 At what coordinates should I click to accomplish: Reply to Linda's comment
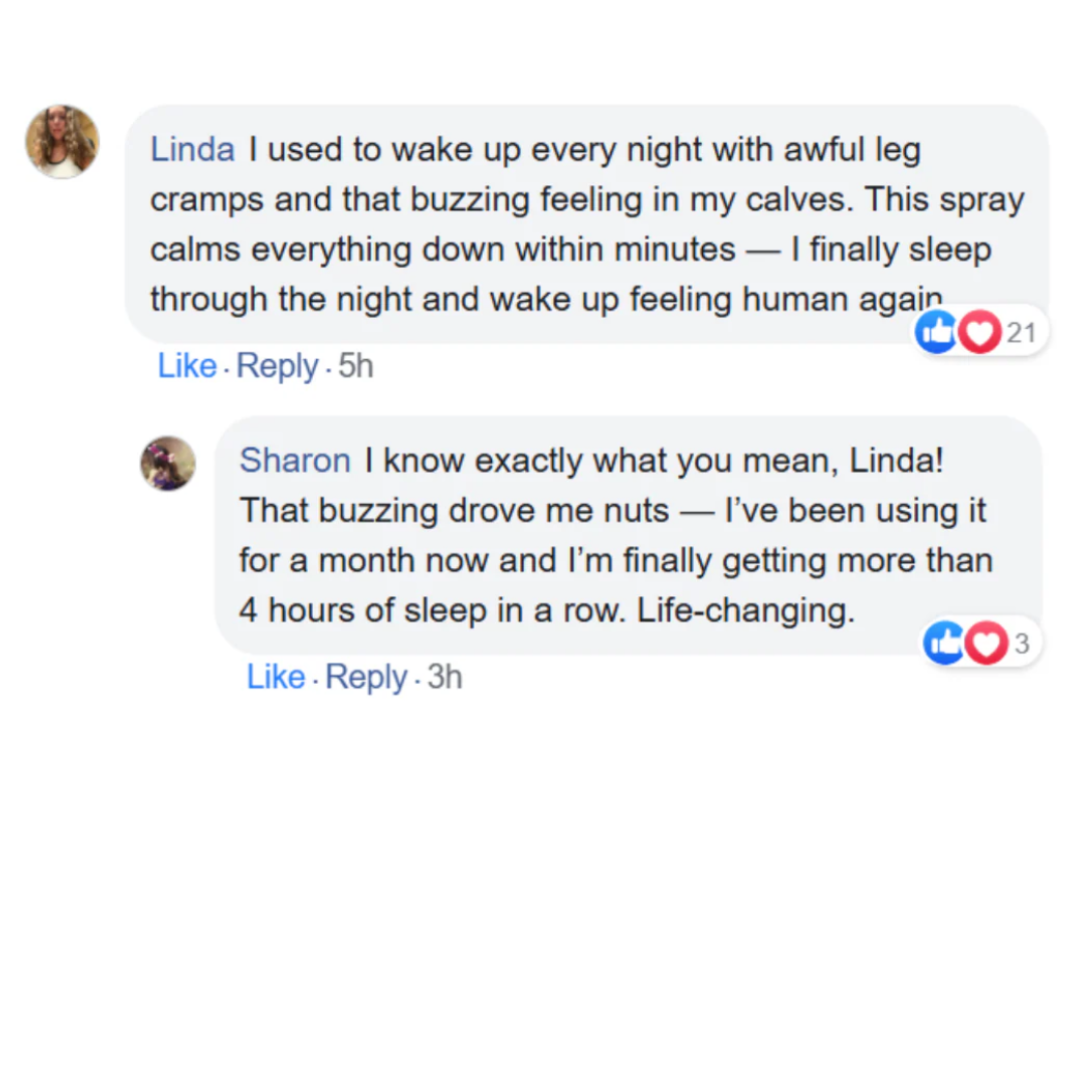point(277,366)
